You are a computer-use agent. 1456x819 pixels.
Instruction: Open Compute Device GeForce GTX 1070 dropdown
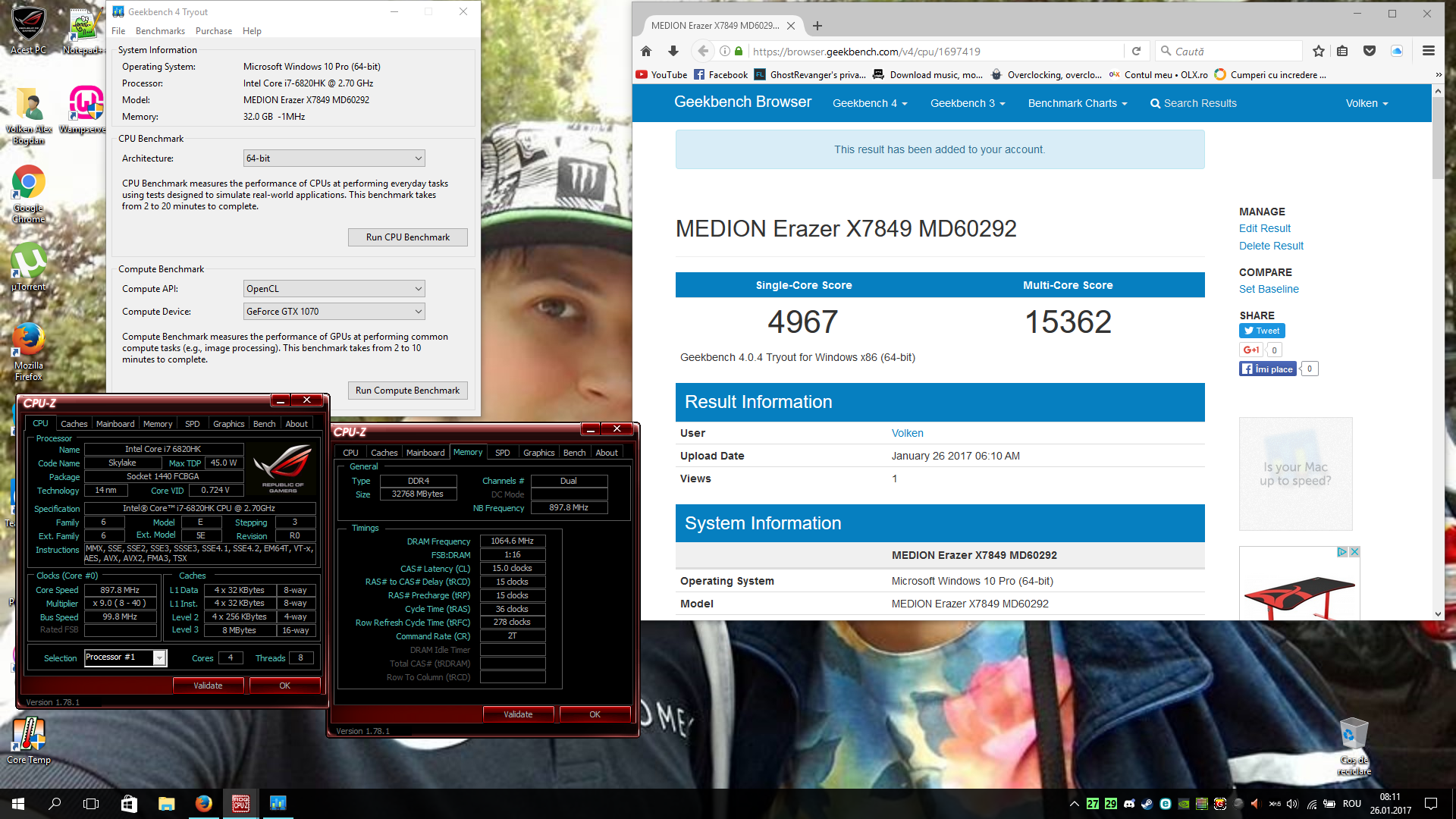tap(334, 312)
